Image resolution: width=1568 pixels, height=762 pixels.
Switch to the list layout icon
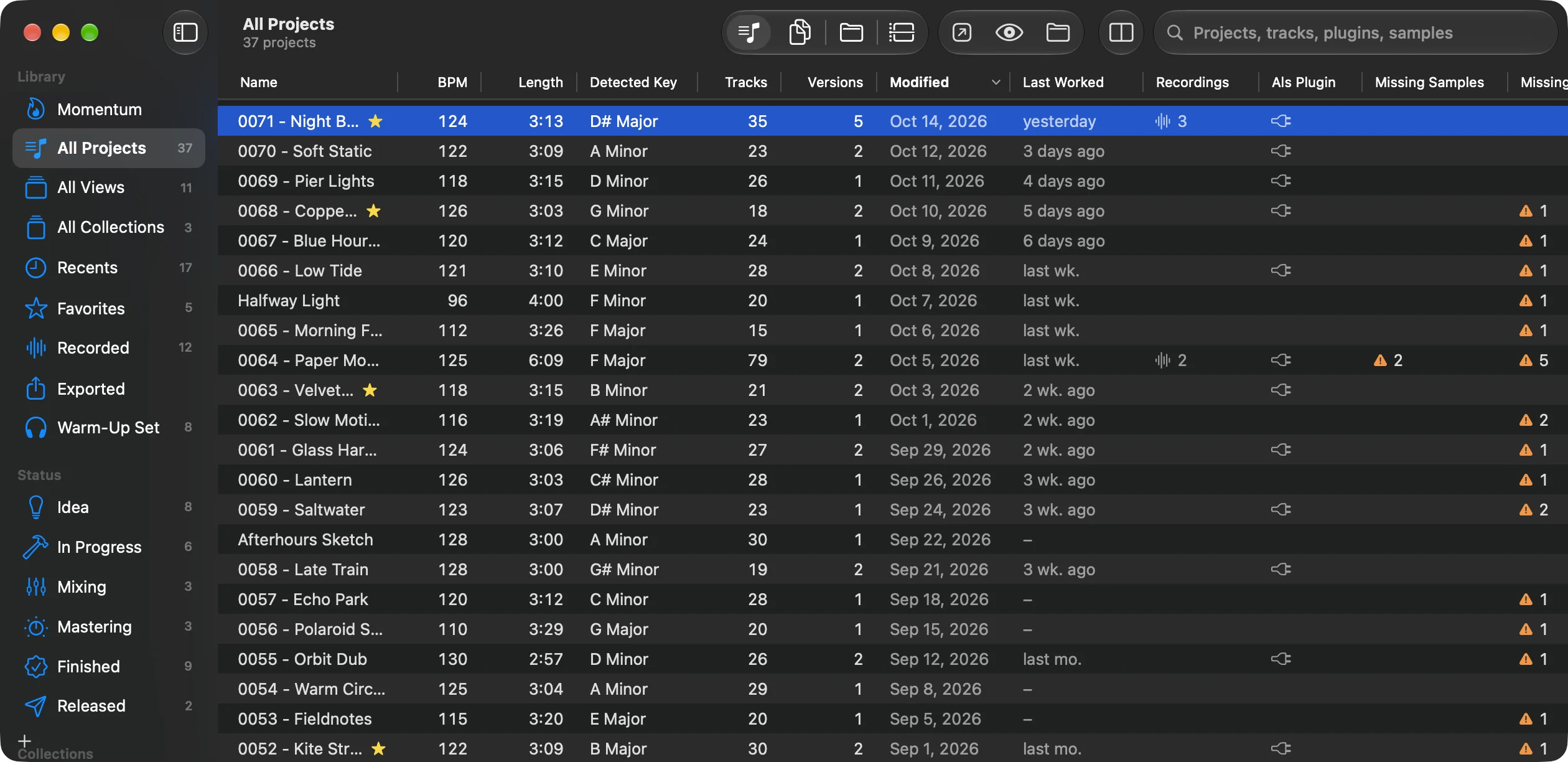[902, 32]
